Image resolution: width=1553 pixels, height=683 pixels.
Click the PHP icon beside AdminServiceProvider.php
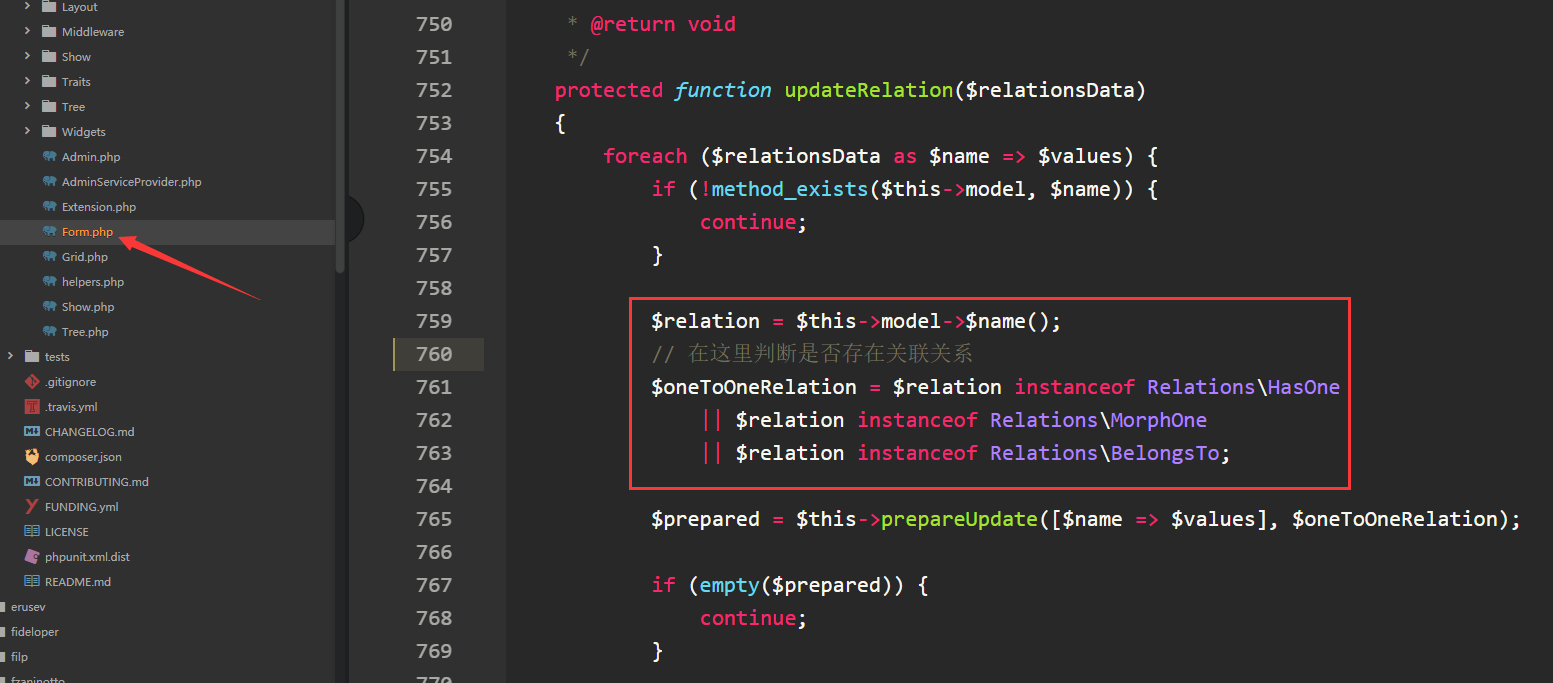click(49, 182)
